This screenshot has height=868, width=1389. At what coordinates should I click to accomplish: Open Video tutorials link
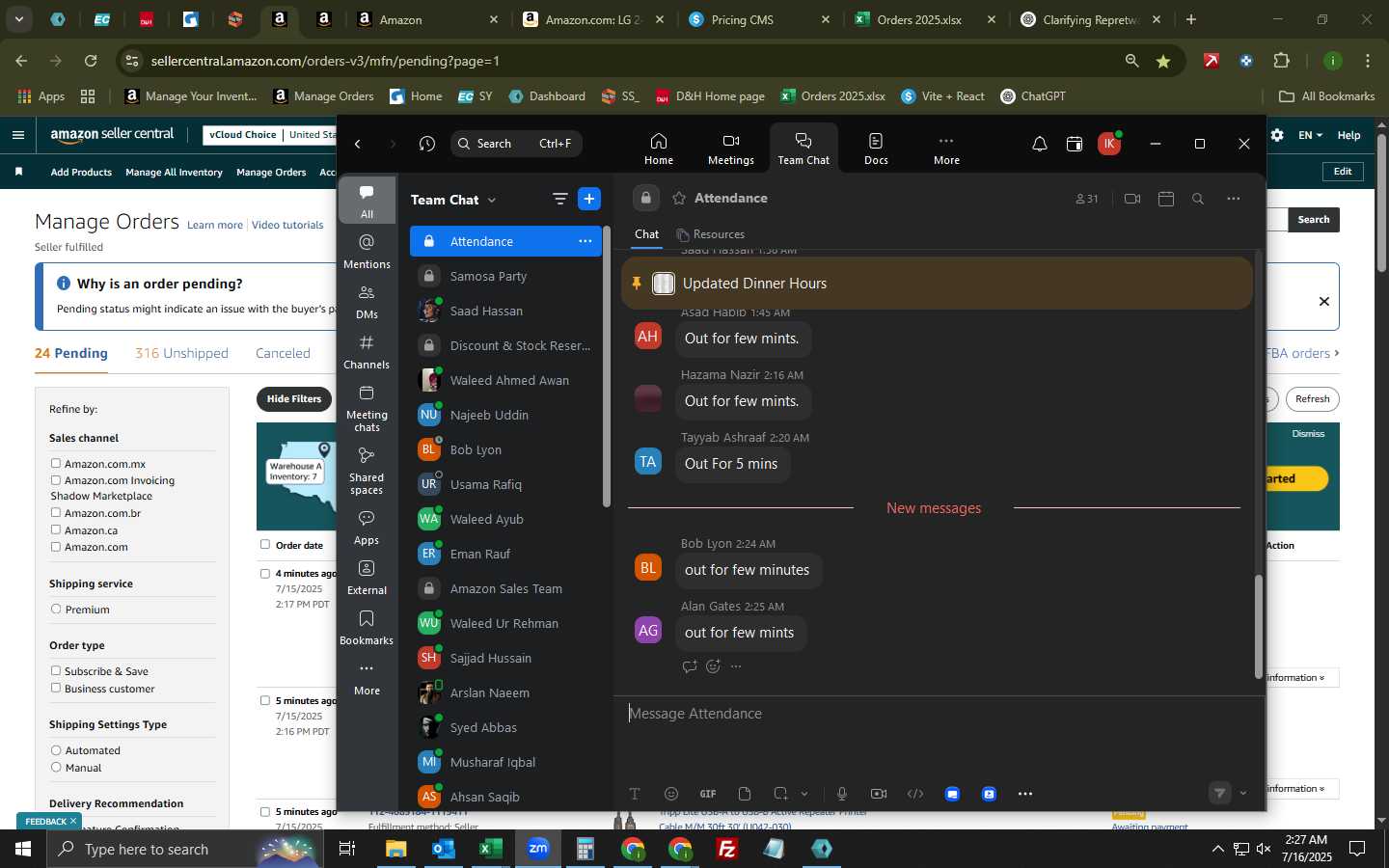click(x=287, y=225)
